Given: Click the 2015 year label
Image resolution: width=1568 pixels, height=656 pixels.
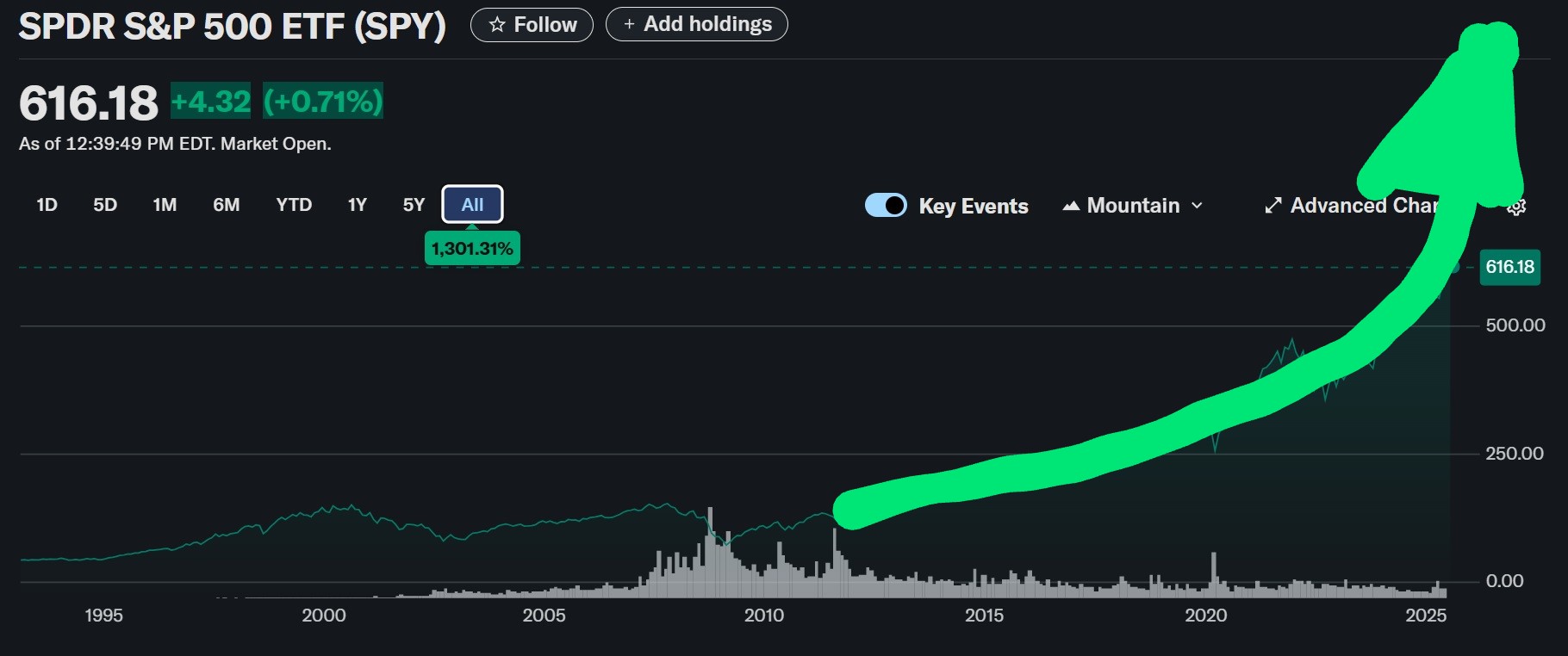Looking at the screenshot, I should (984, 616).
